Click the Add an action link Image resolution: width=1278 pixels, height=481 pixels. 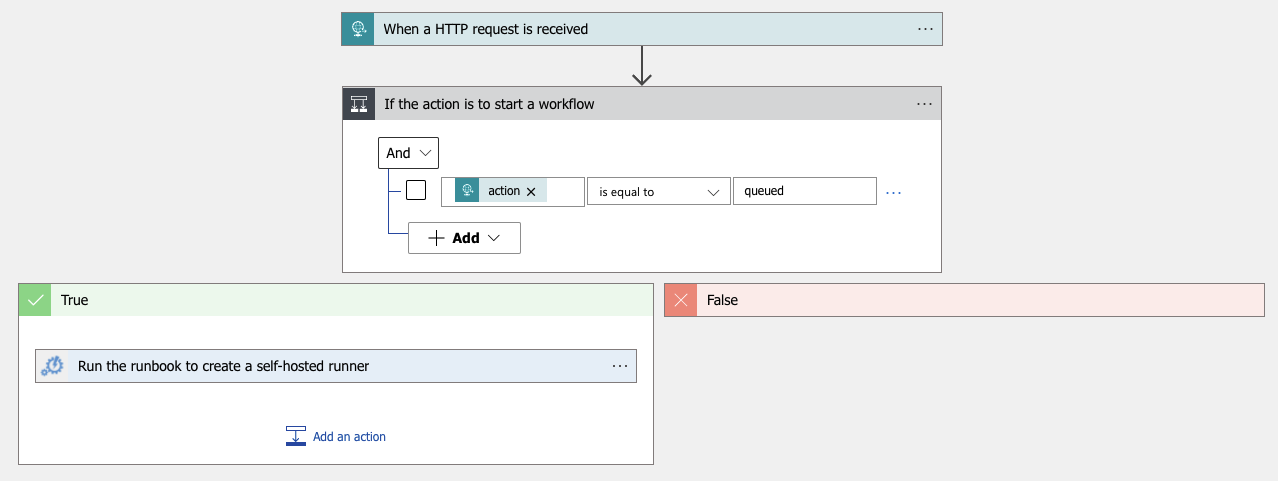pyautogui.click(x=349, y=437)
